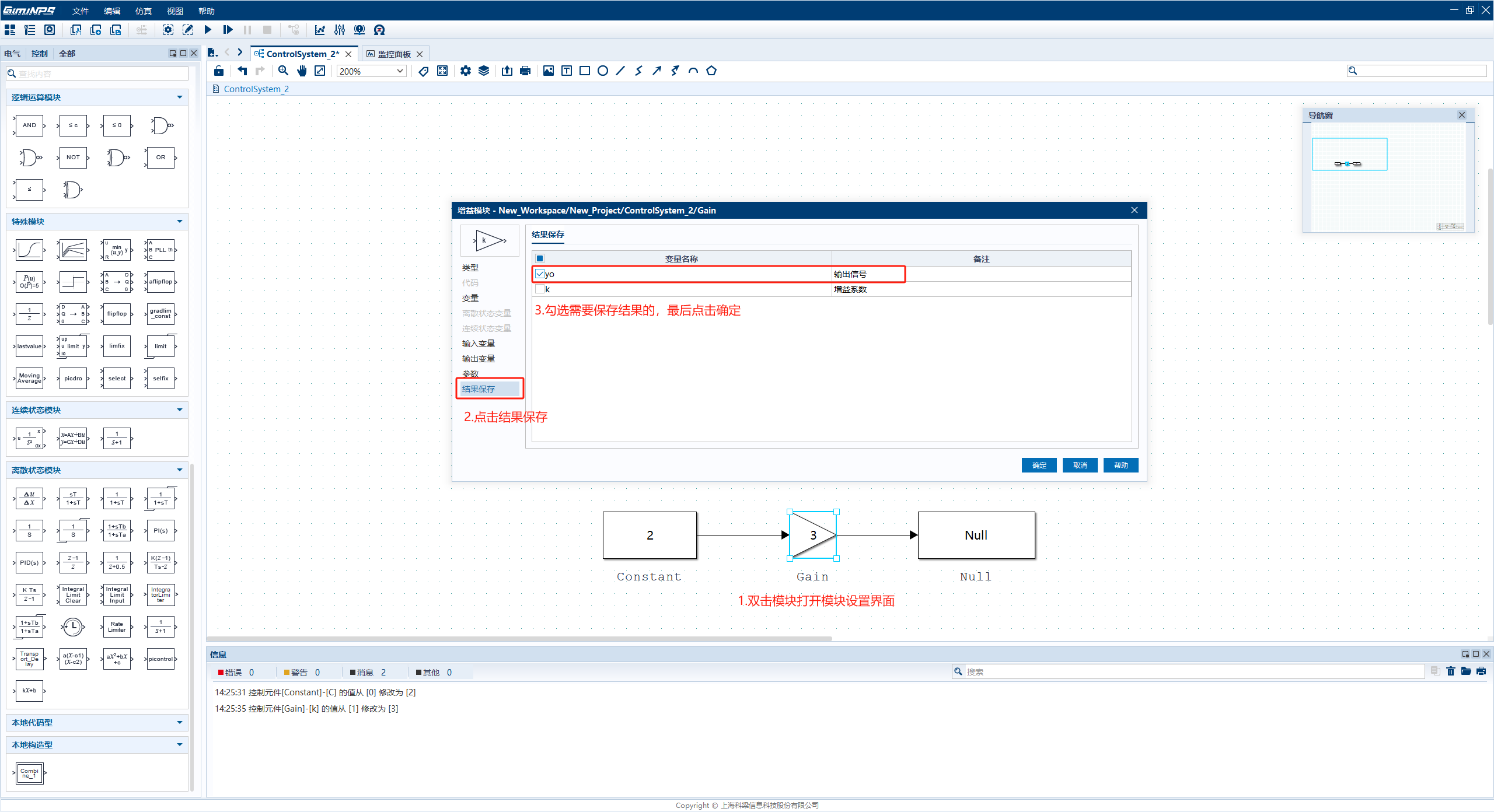Click the component library search field

pyautogui.click(x=97, y=74)
